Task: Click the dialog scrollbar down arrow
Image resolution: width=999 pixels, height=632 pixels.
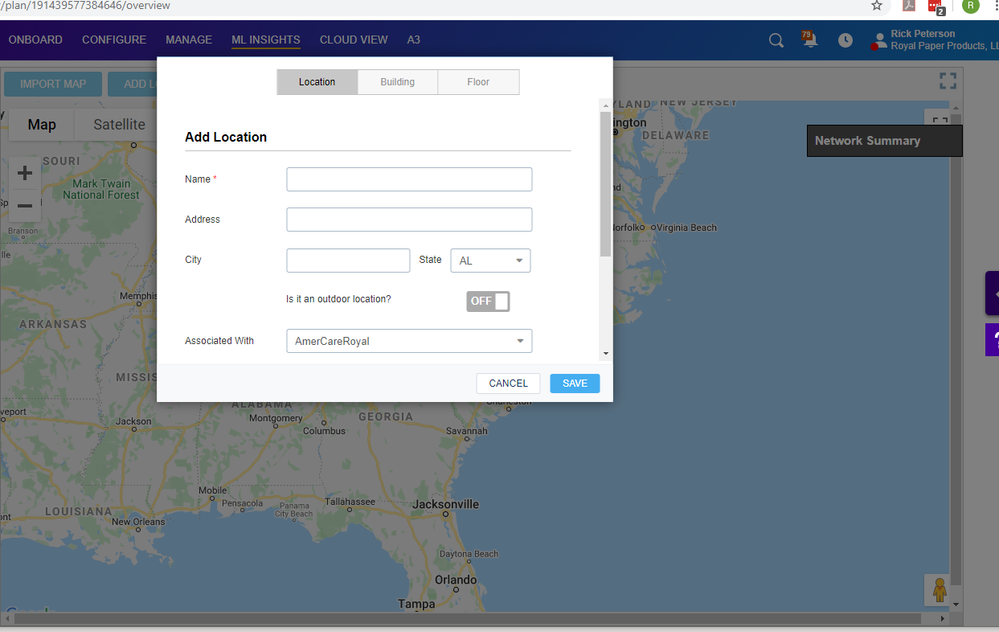Action: [x=605, y=354]
